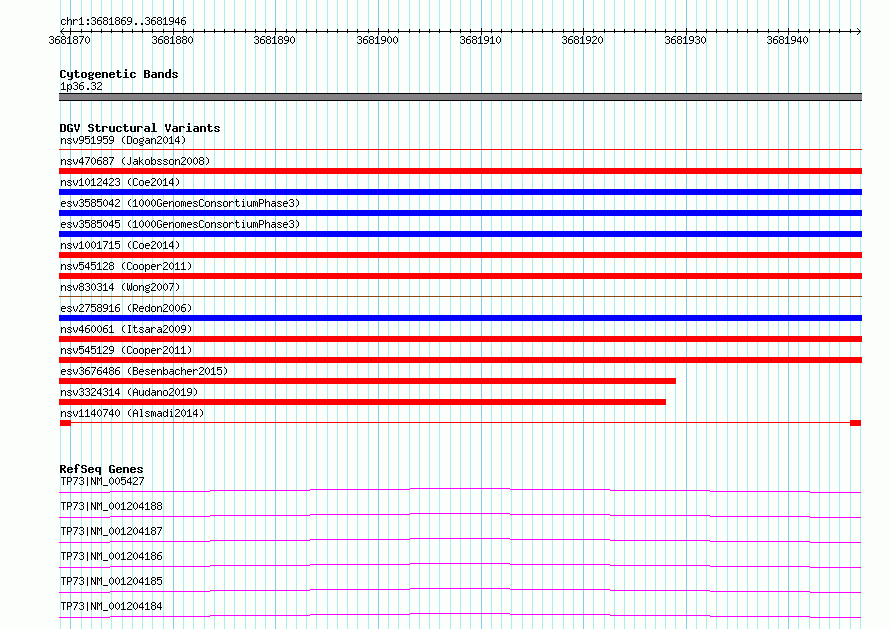
Task: Click the right arrowhead of the ruler
Action: [x=859, y=31]
